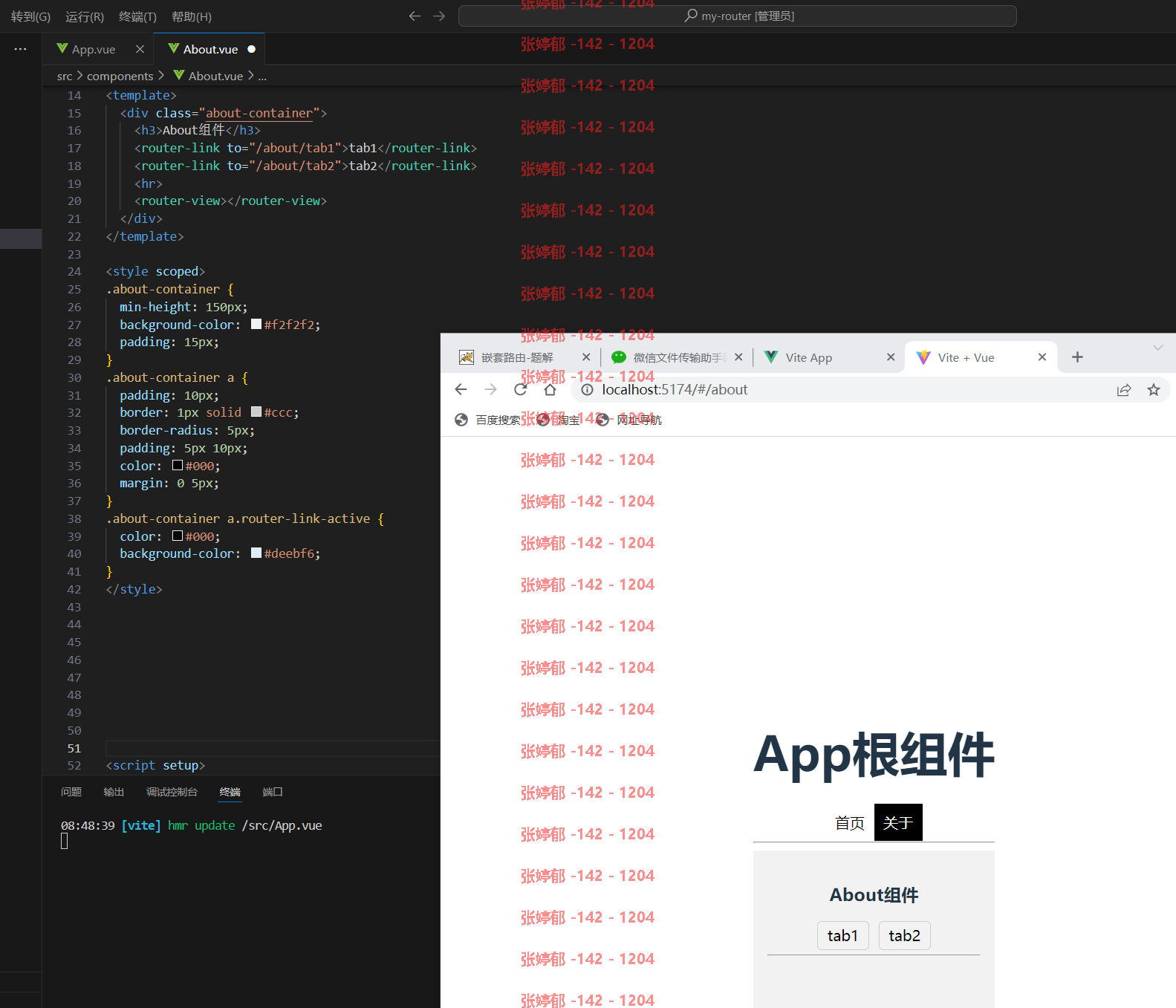This screenshot has width=1176, height=1008.
Task: Close the App.vue editor tab
Action: click(x=140, y=49)
